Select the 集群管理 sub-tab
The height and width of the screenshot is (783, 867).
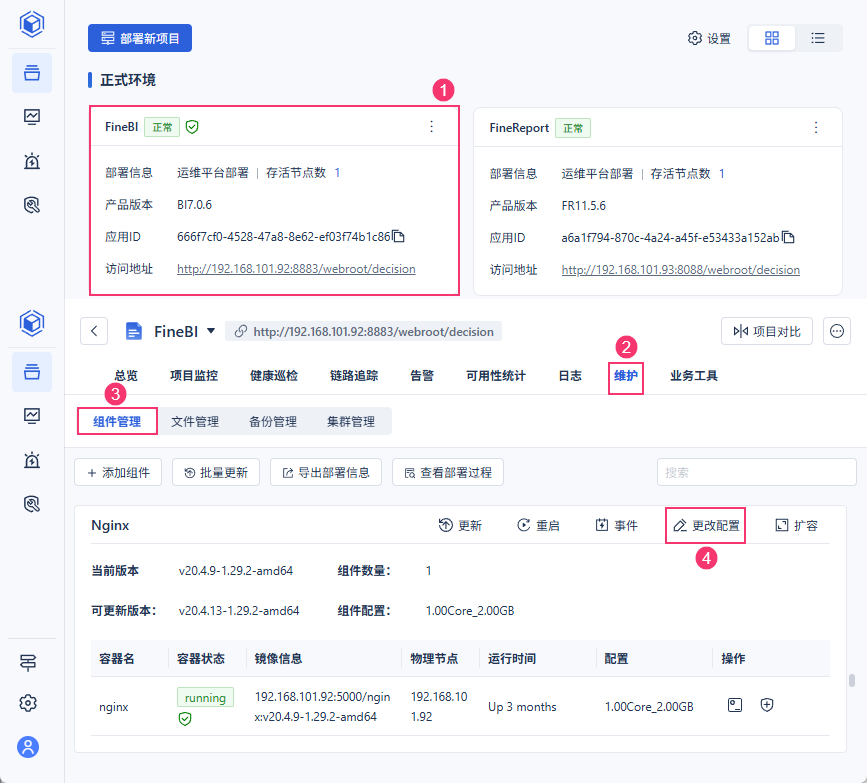click(351, 421)
